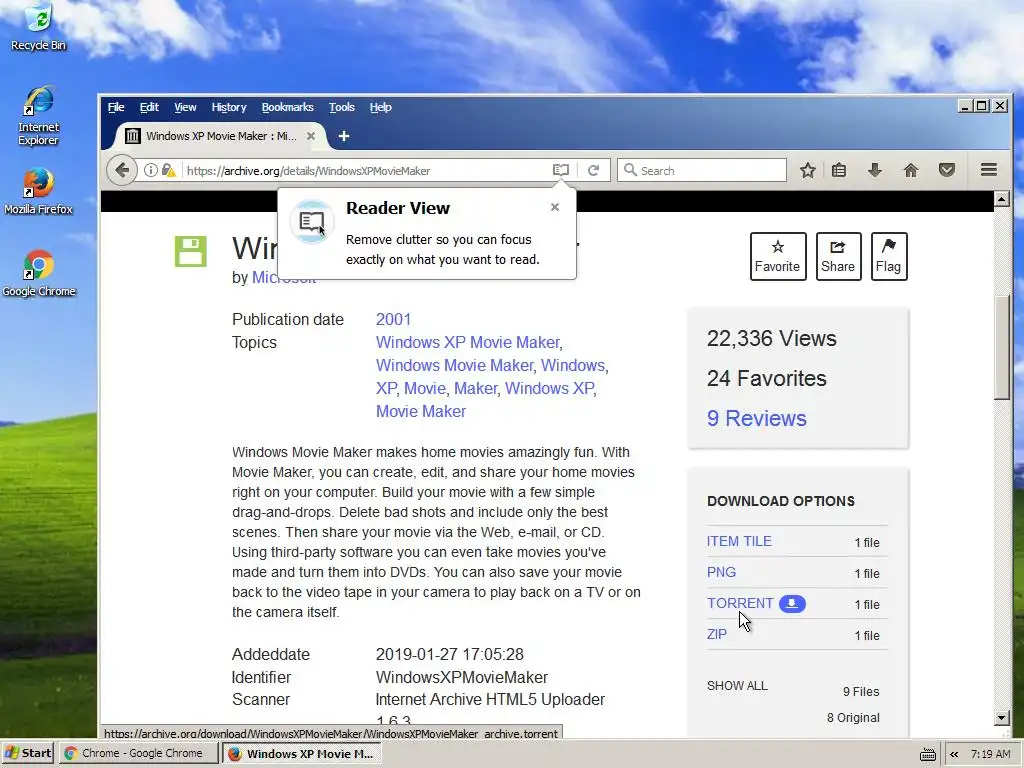Toggle Reader View icon in address bar
Image resolution: width=1024 pixels, height=768 pixels.
tap(561, 170)
